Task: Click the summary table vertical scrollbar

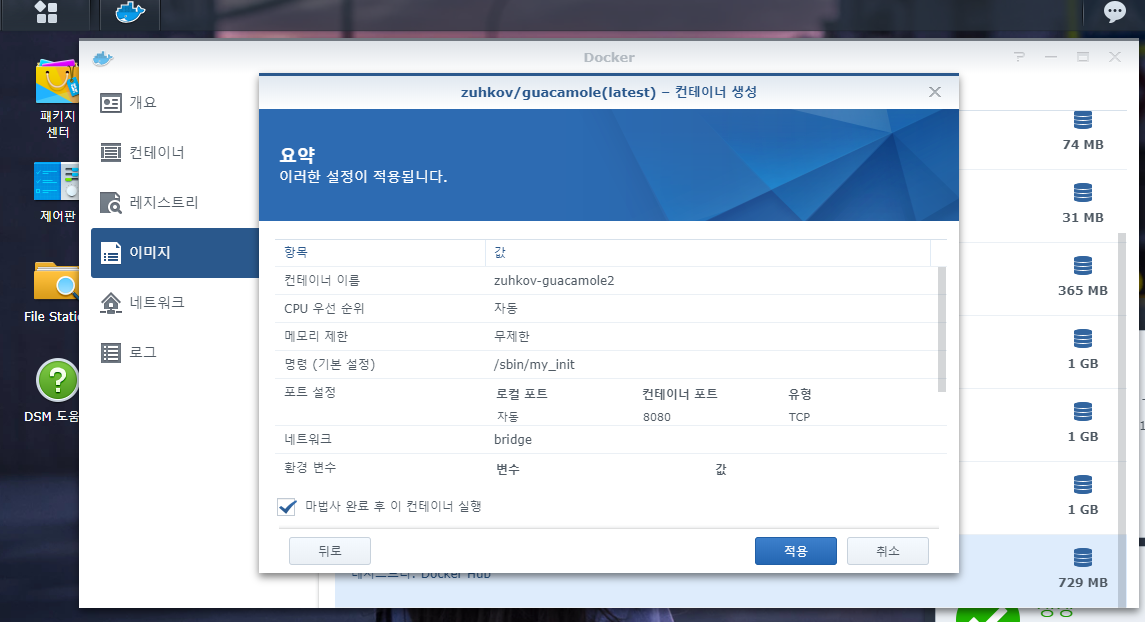Action: pyautogui.click(x=942, y=329)
